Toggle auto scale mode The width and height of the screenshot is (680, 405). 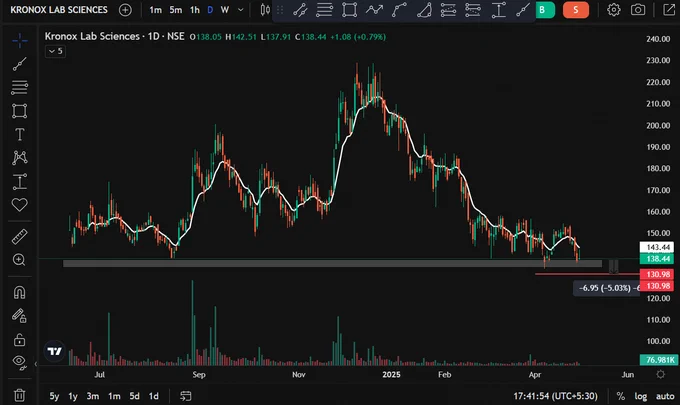click(x=665, y=396)
